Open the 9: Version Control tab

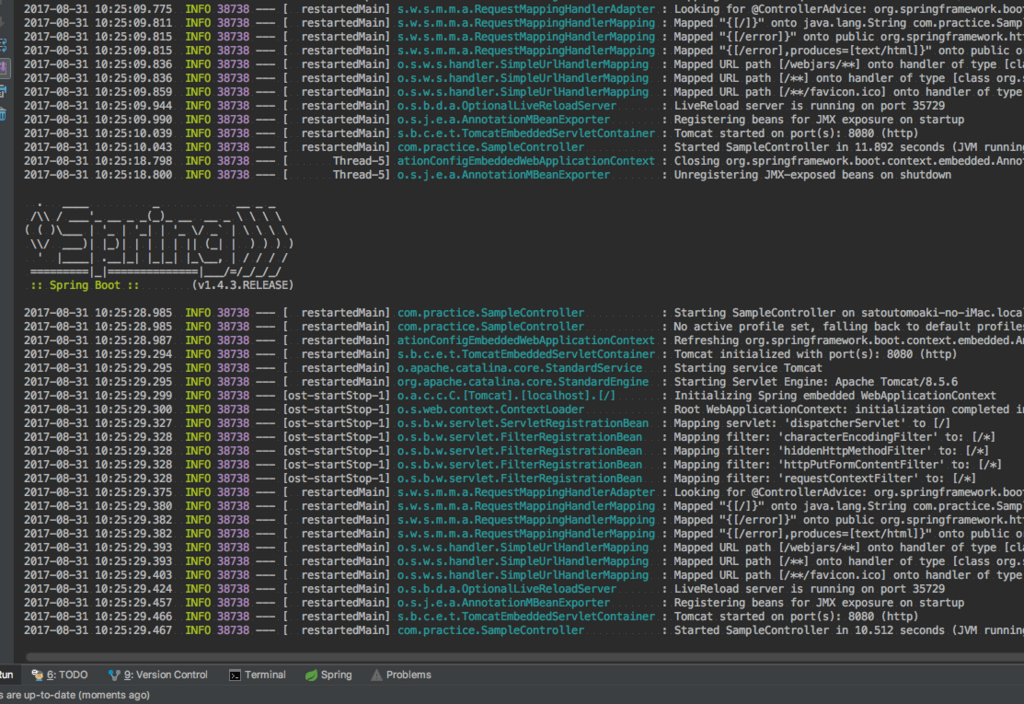(158, 675)
